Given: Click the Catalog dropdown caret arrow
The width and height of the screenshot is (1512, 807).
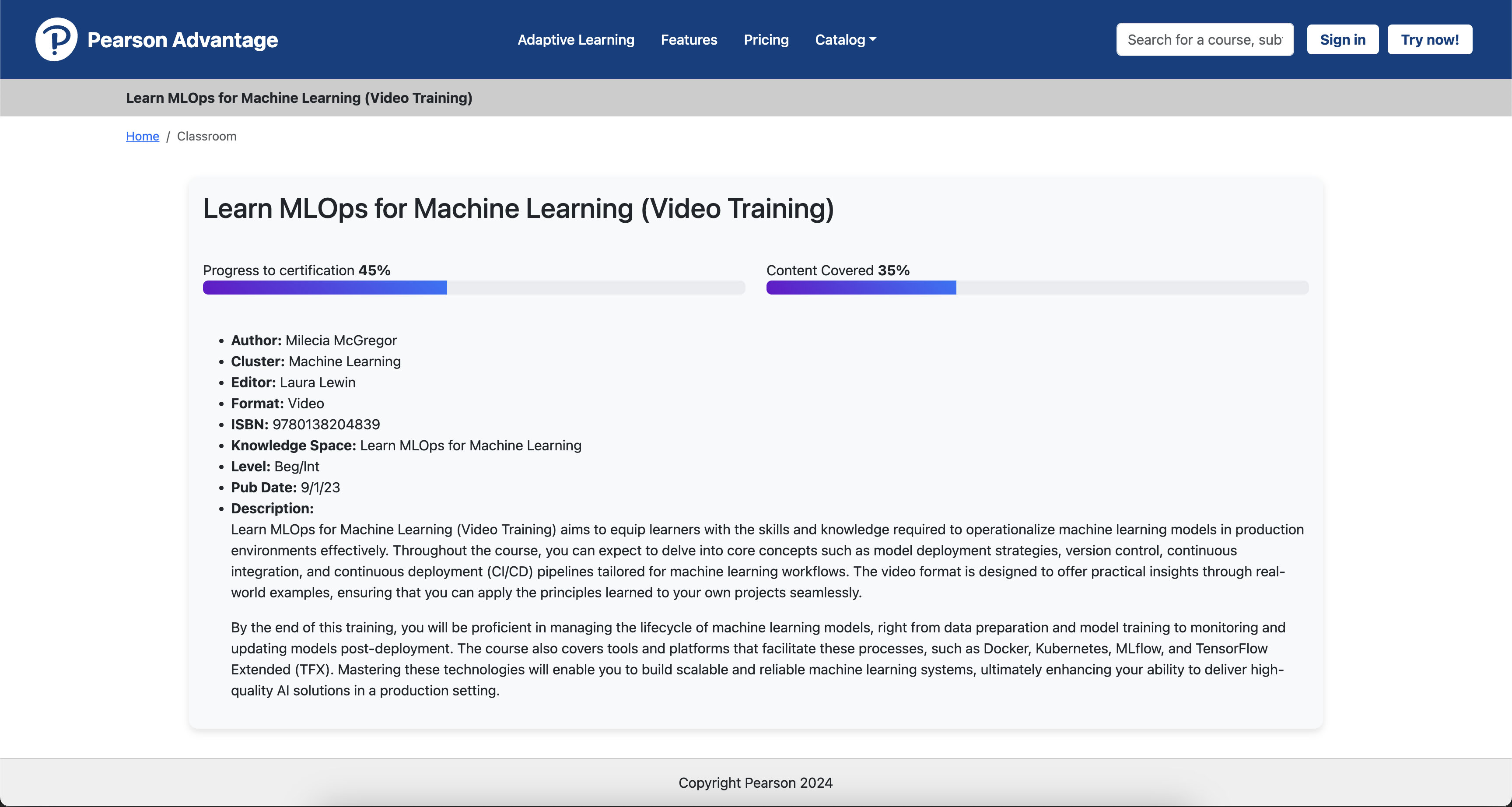Looking at the screenshot, I should pyautogui.click(x=873, y=39).
